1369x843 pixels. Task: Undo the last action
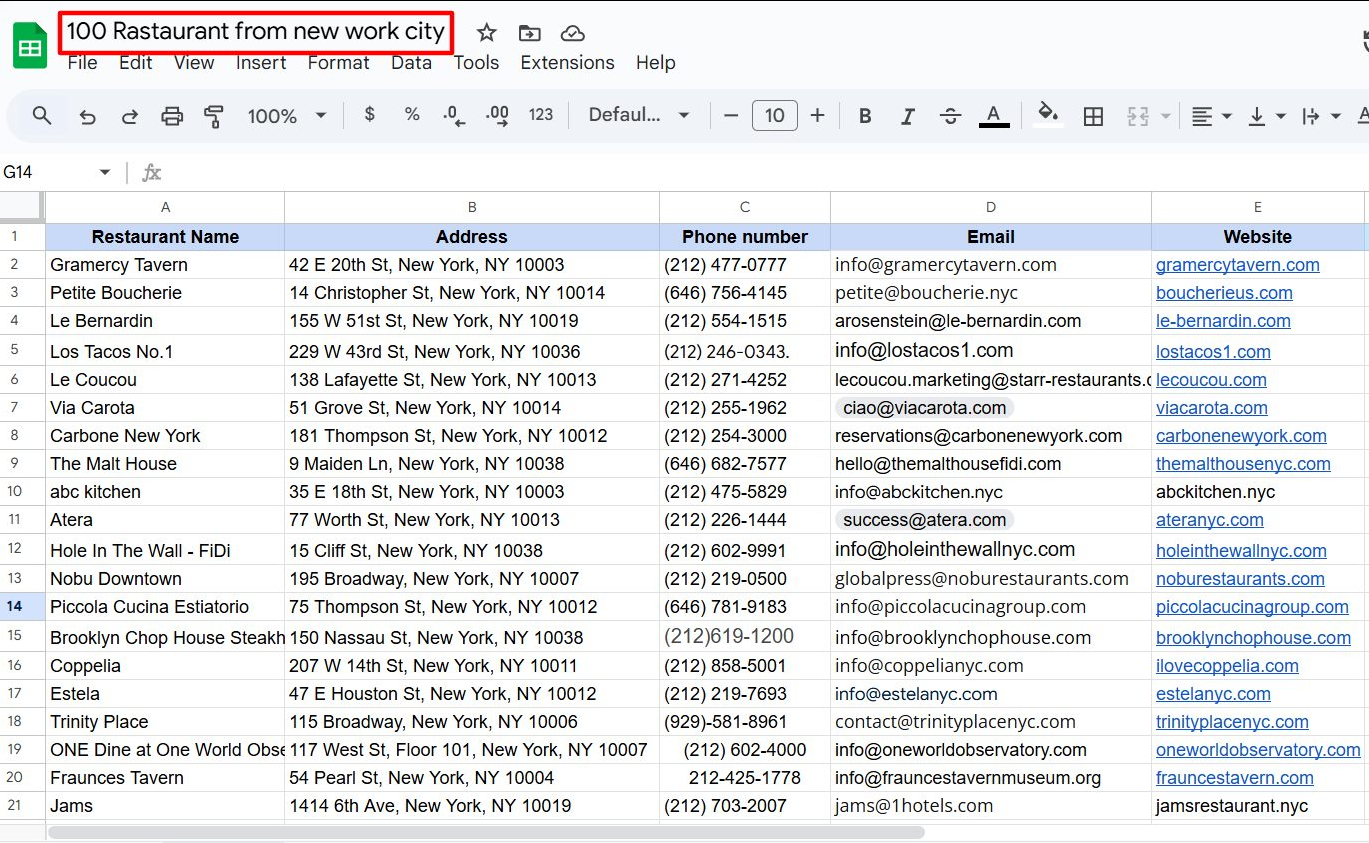click(x=87, y=115)
